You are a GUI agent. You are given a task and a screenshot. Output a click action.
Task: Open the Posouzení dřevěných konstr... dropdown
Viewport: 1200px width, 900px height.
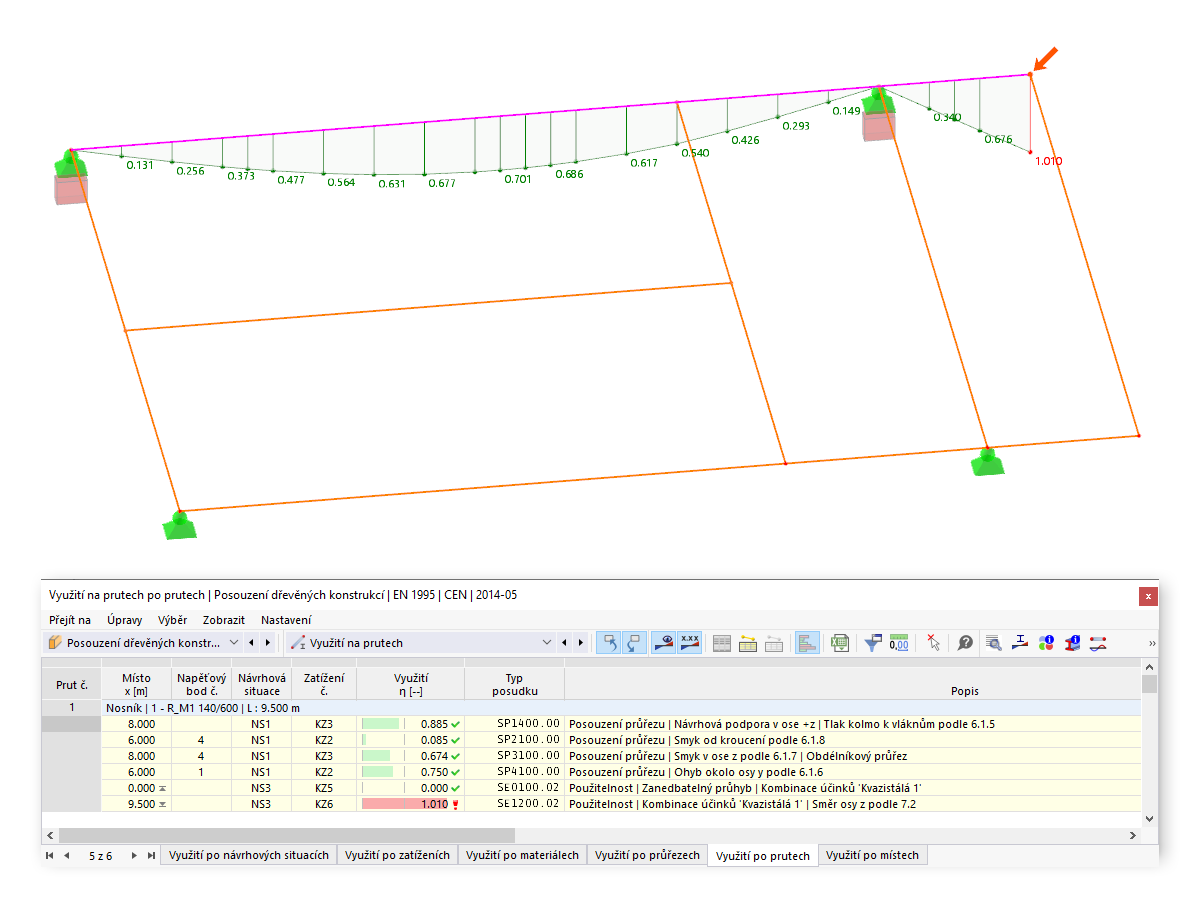pyautogui.click(x=145, y=642)
